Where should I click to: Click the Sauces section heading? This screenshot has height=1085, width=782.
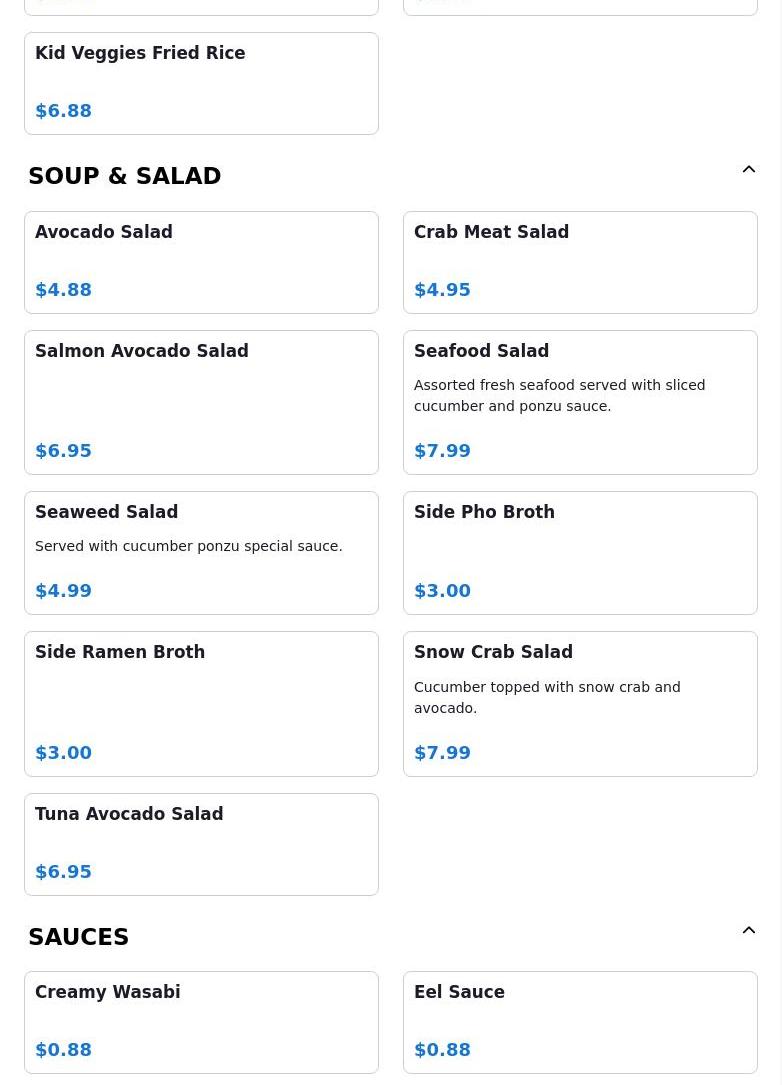click(x=79, y=937)
